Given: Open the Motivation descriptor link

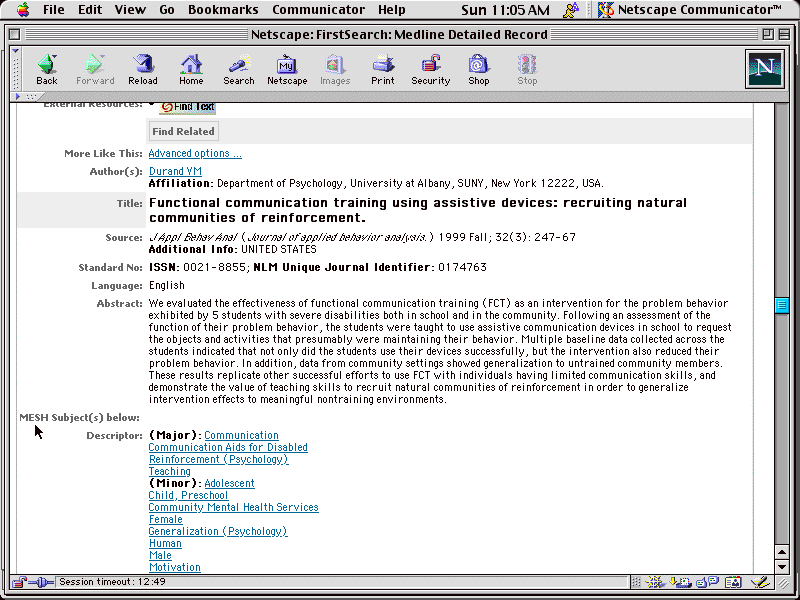Looking at the screenshot, I should [x=174, y=567].
